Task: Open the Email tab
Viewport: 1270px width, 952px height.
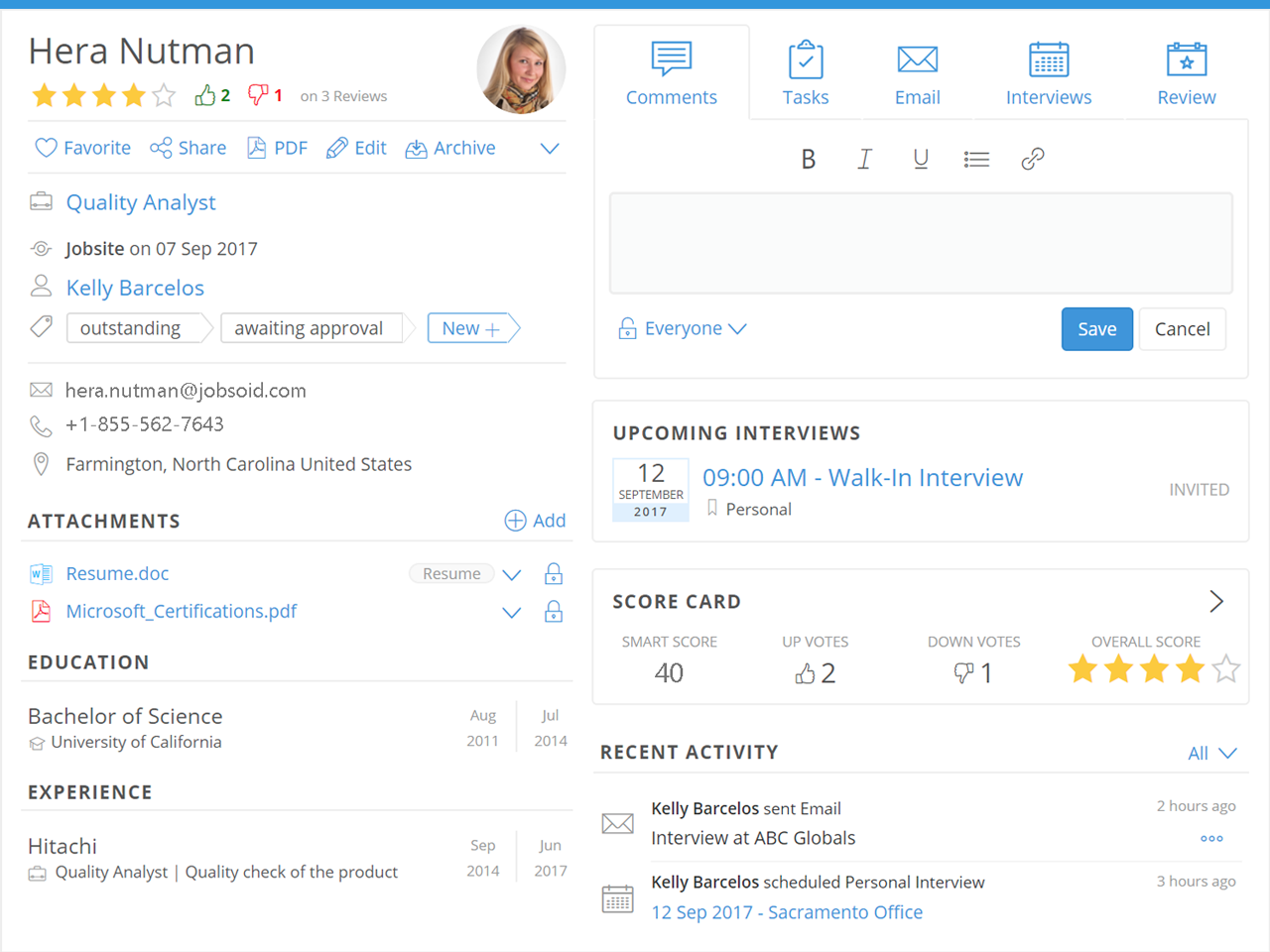Action: click(x=918, y=73)
